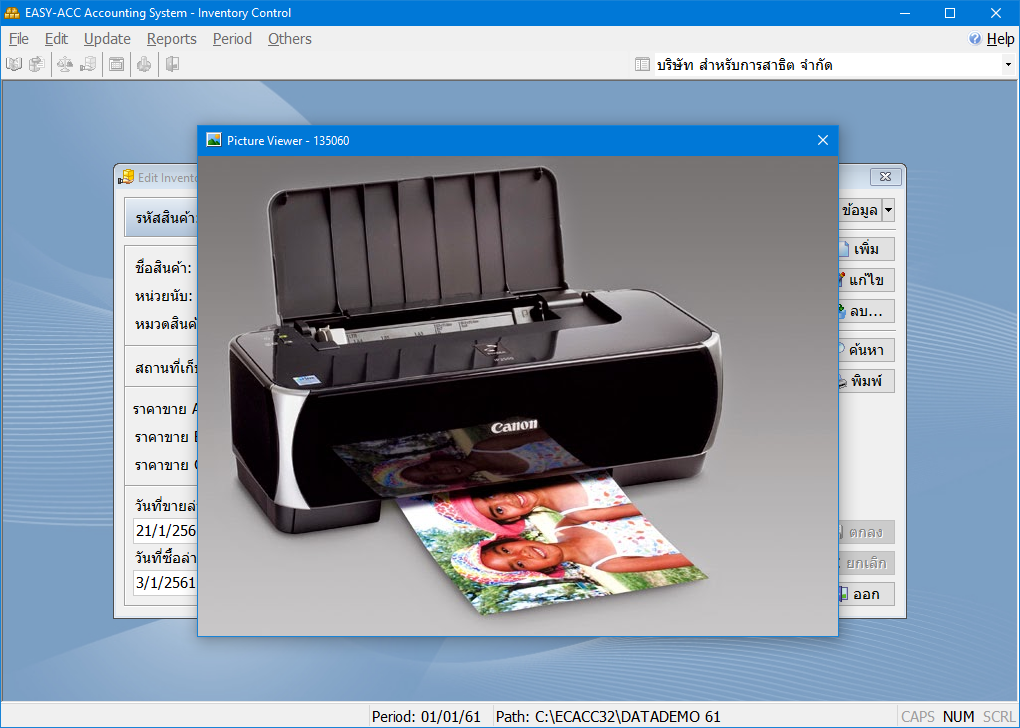1020x728 pixels.
Task: Click the document transfer toolbar icon
Action: point(36,65)
